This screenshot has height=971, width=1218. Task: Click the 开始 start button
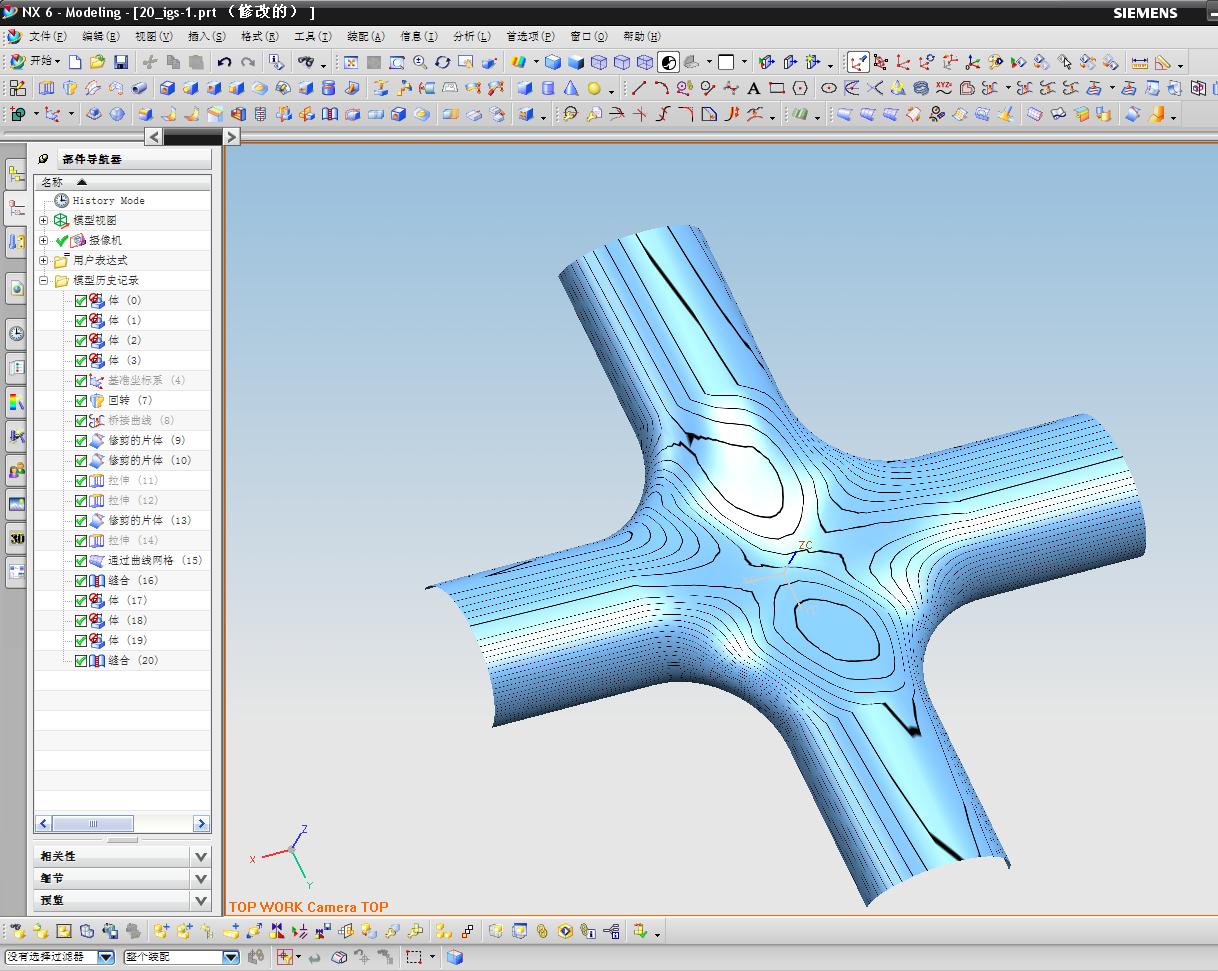click(x=36, y=62)
